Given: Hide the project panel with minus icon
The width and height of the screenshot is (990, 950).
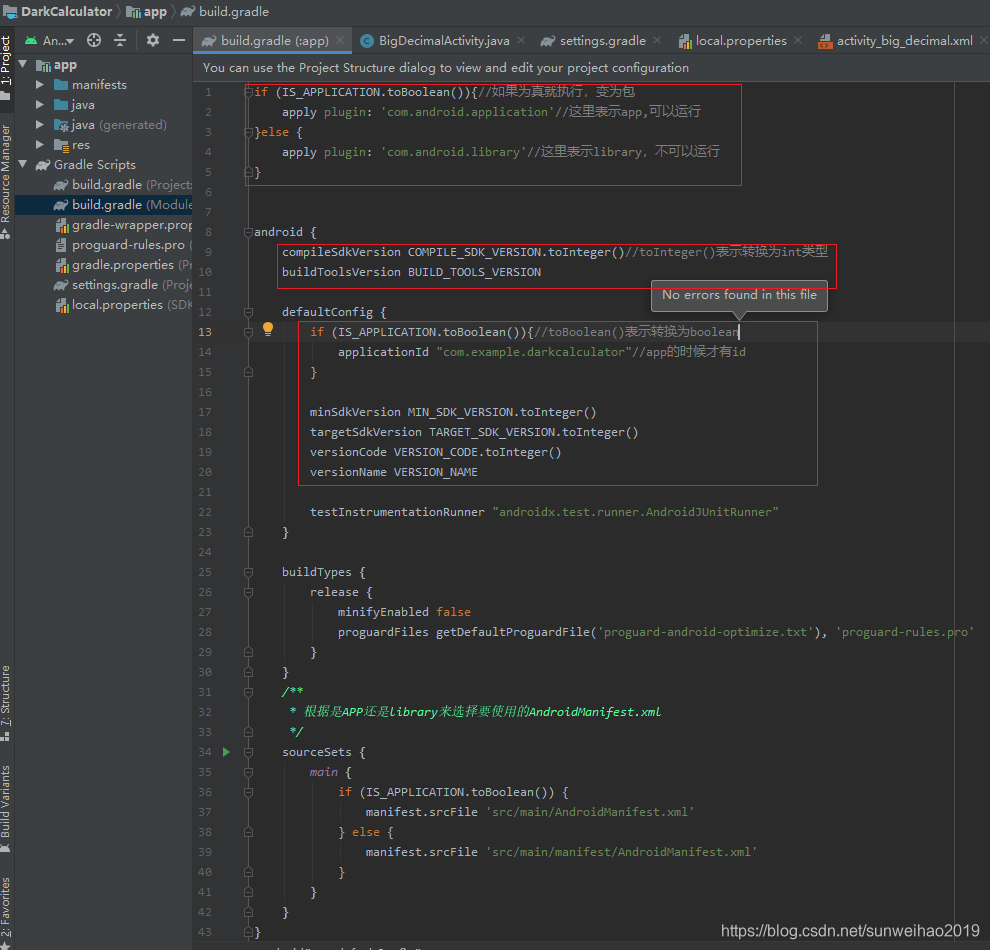Looking at the screenshot, I should 179,40.
